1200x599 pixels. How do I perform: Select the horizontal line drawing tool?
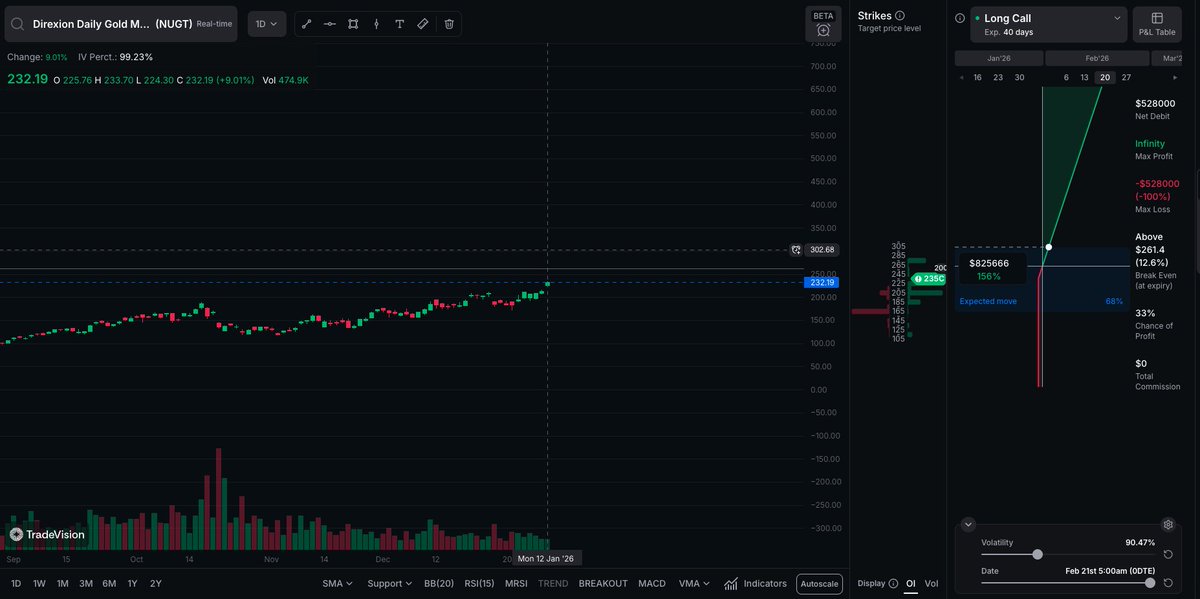(x=330, y=23)
